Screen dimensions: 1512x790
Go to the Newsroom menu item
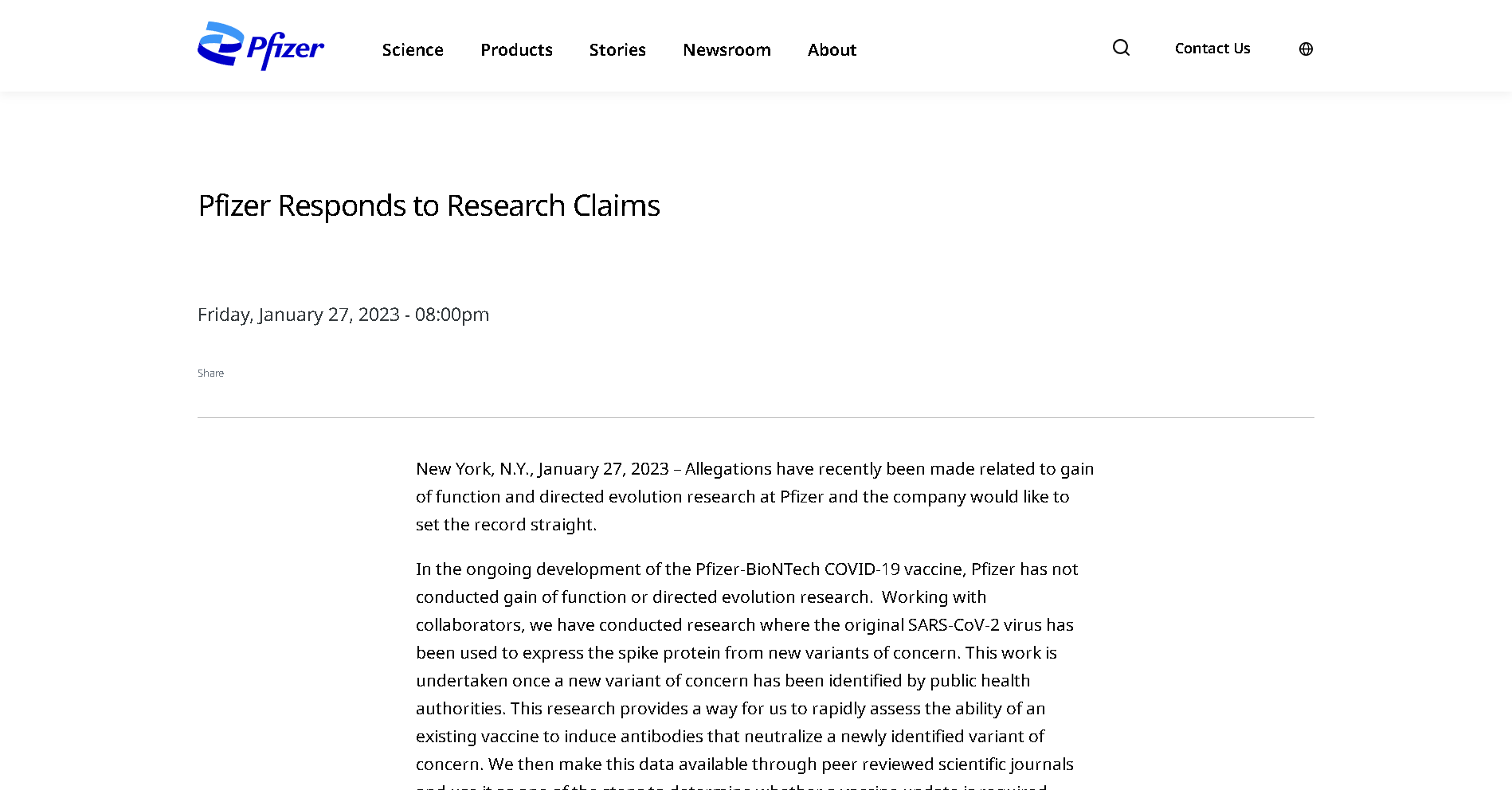(x=727, y=50)
